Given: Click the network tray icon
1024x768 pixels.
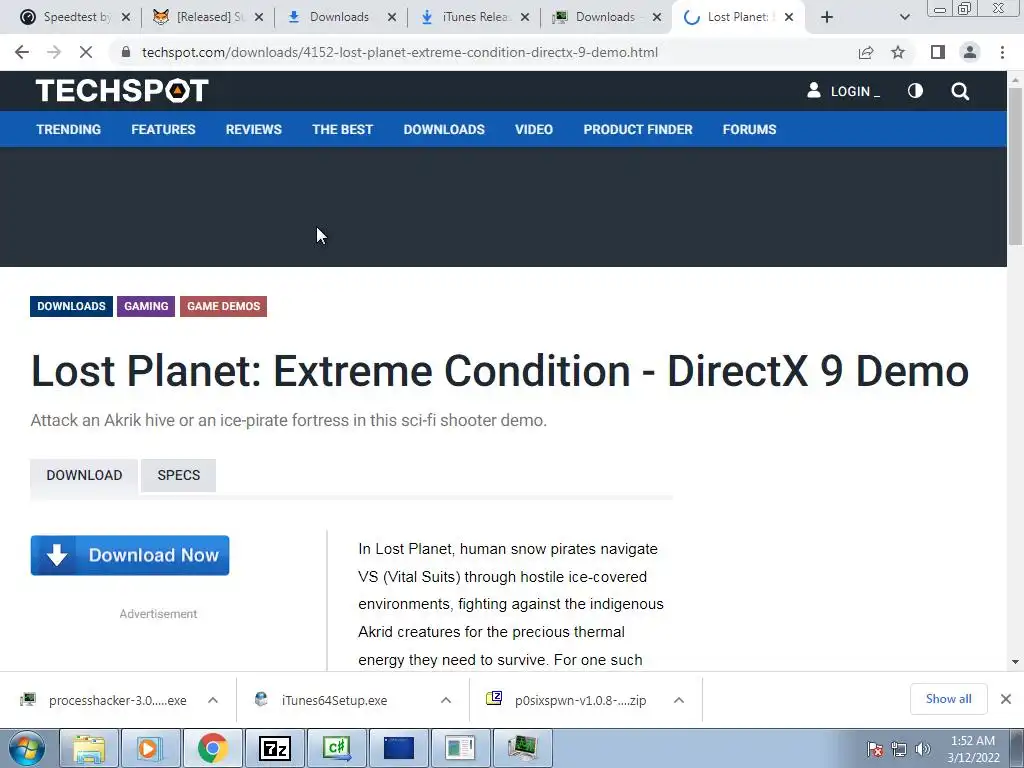Looking at the screenshot, I should 899,749.
